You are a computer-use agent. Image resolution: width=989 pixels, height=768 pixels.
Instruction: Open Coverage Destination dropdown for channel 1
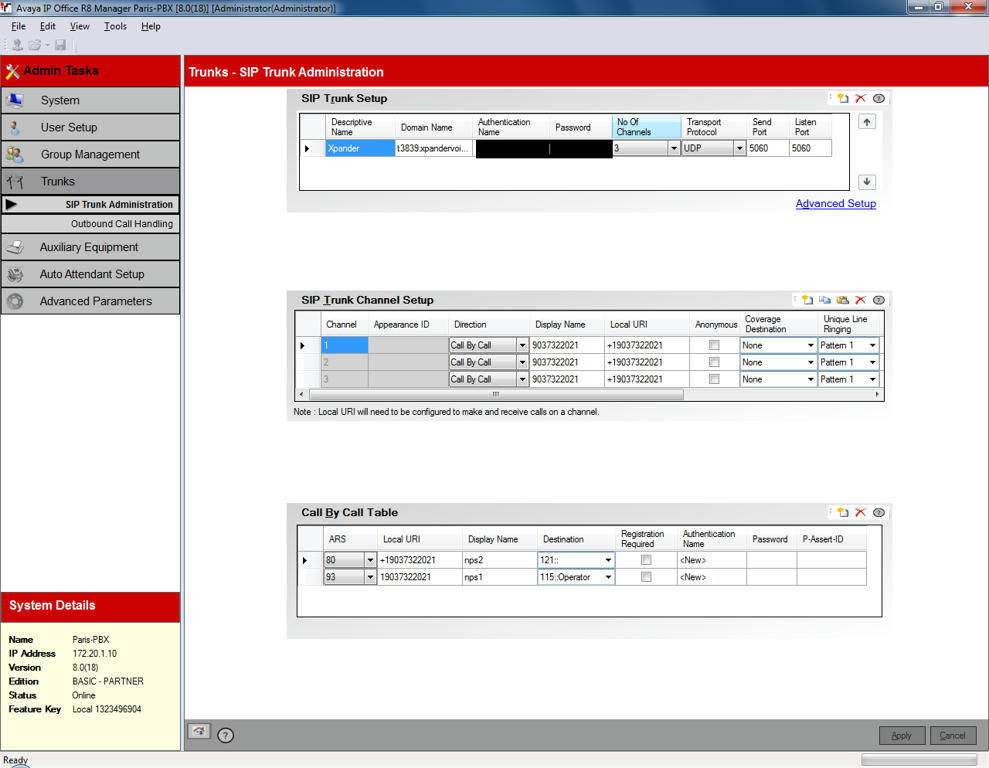tap(811, 346)
